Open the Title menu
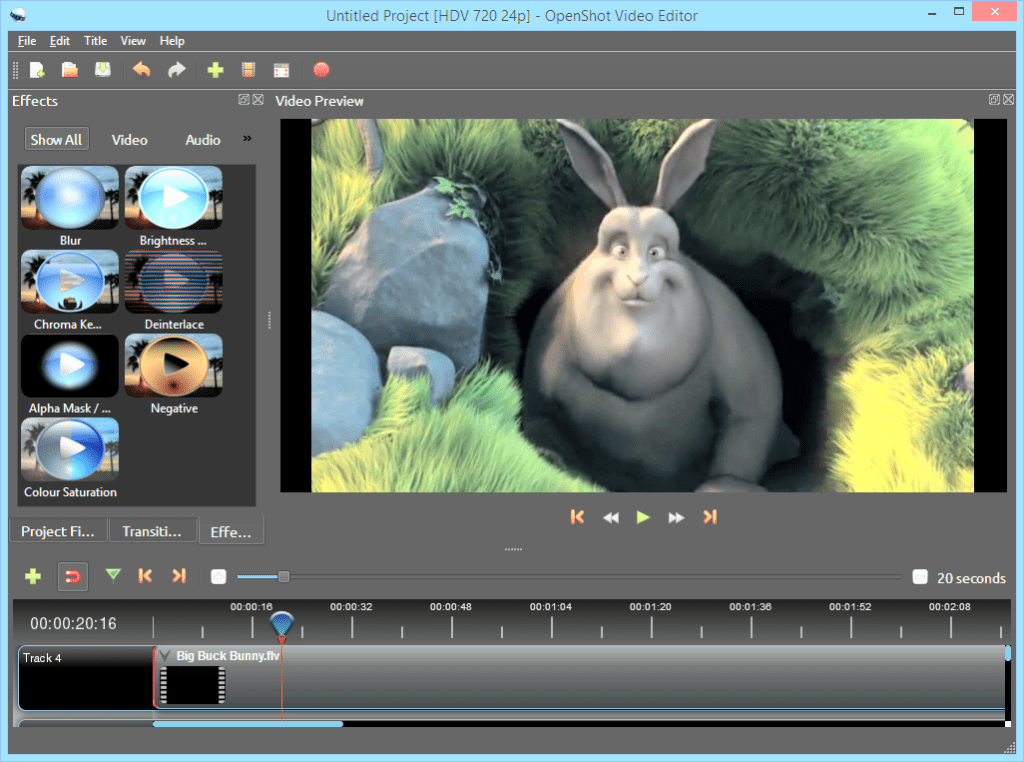Screen dimensions: 1024x762 pyautogui.click(x=96, y=41)
